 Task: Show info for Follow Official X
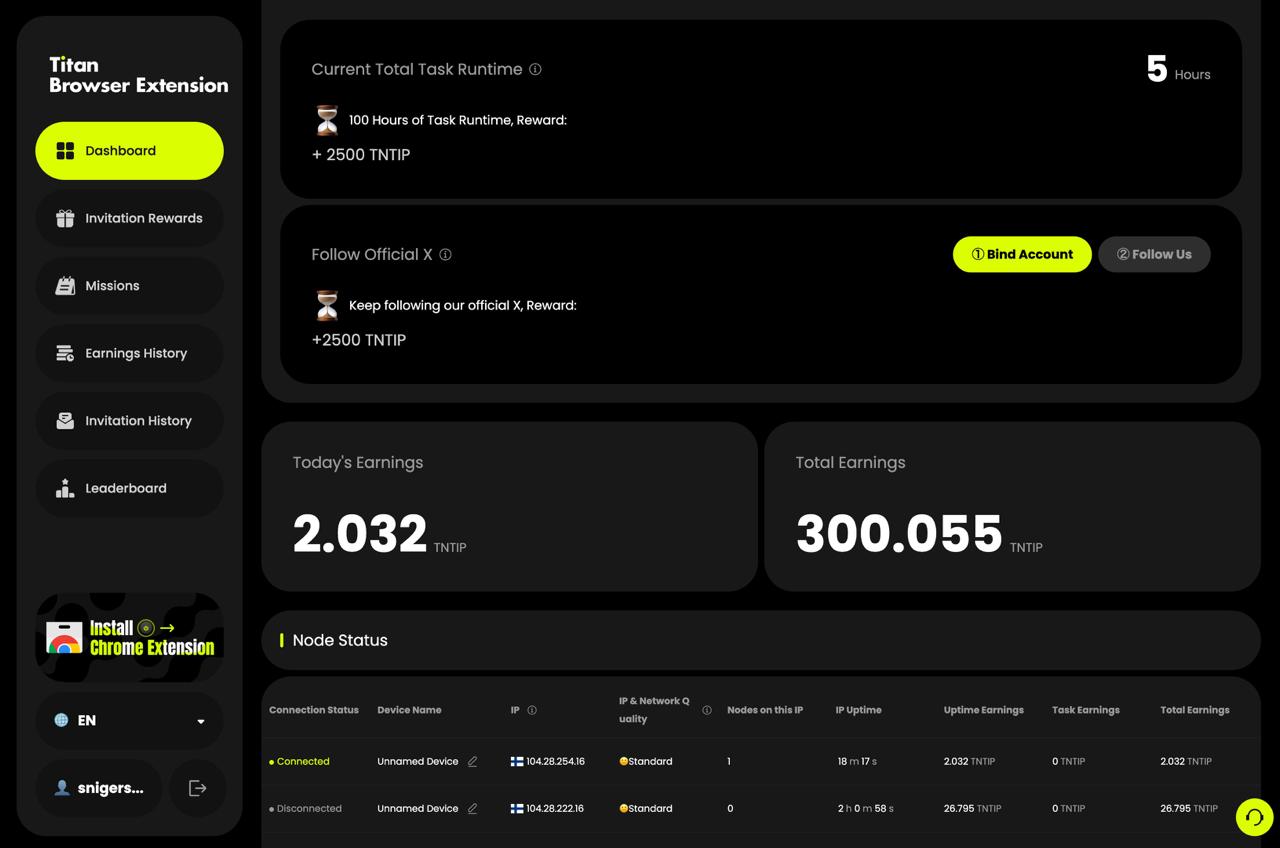coord(446,254)
